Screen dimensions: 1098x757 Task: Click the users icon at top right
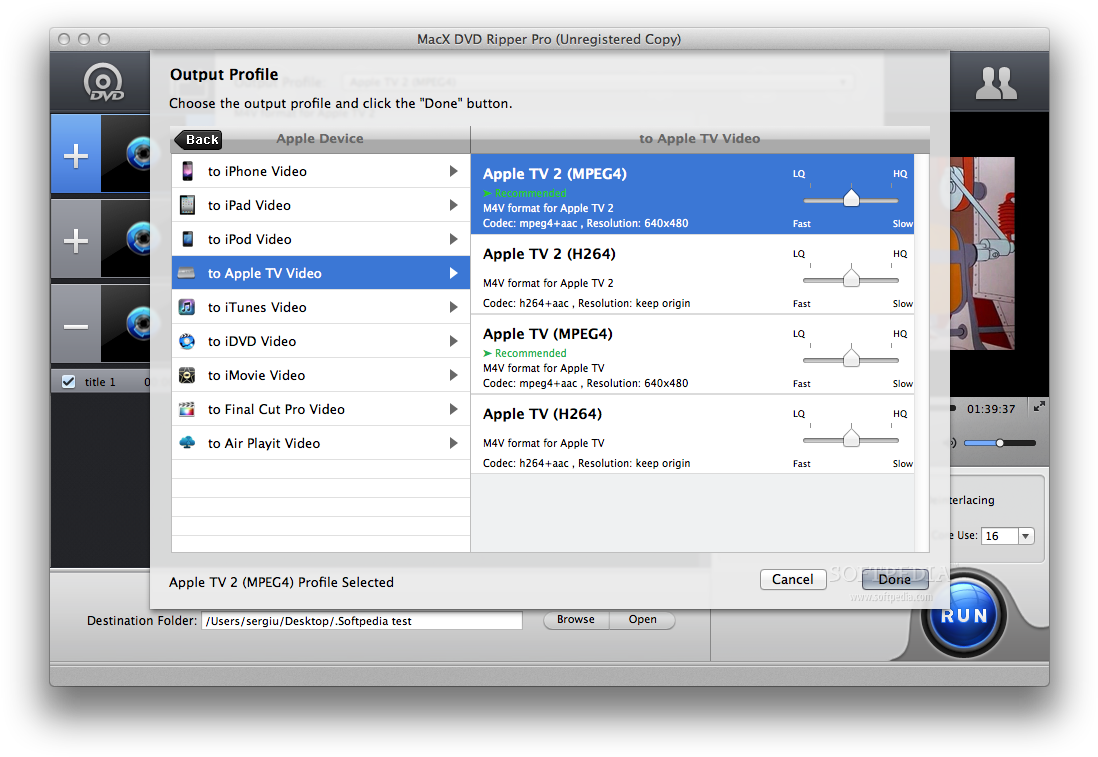coord(996,83)
